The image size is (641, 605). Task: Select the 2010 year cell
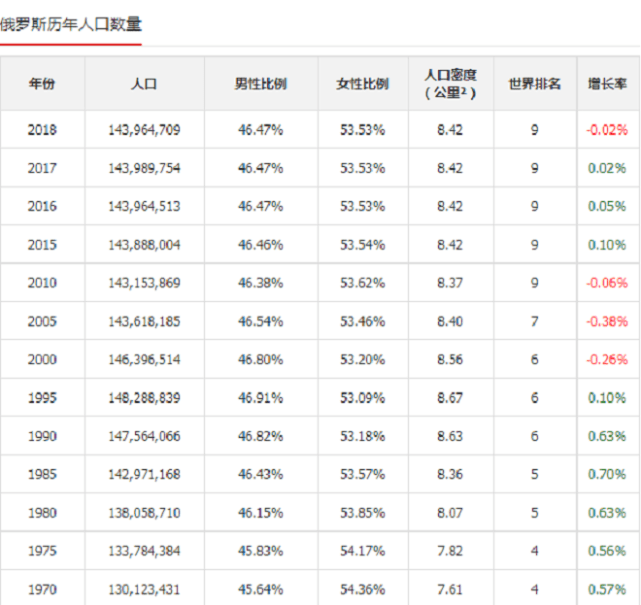(x=42, y=283)
